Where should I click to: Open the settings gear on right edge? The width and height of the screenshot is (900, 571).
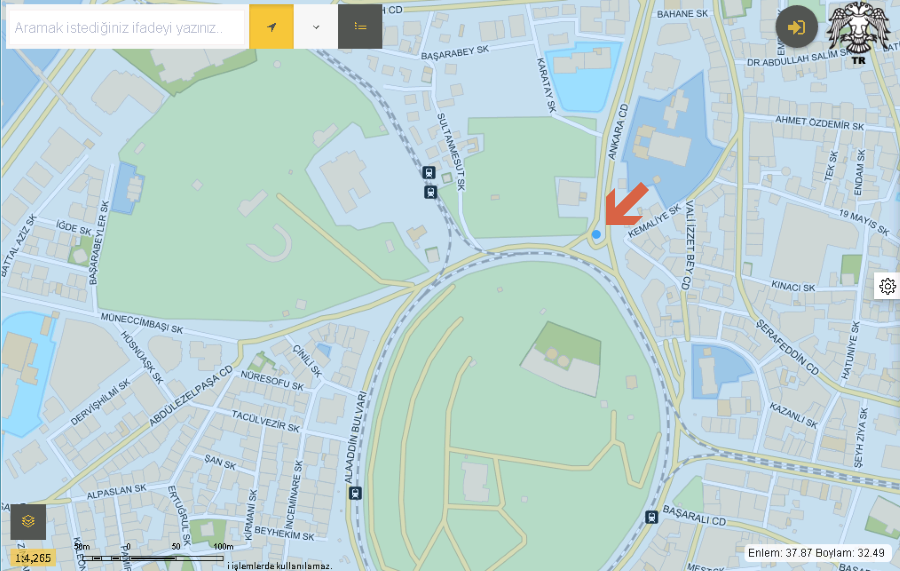click(x=887, y=286)
